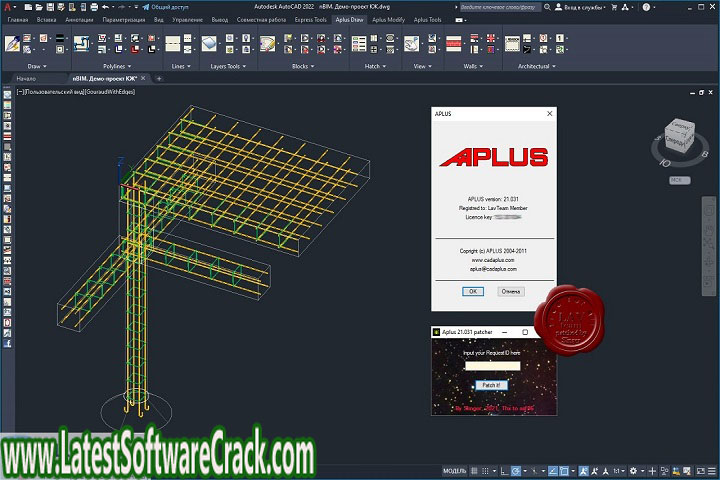Switch to the Aplus Tools ribbon tab
This screenshot has height=480, width=720.
coord(428,20)
